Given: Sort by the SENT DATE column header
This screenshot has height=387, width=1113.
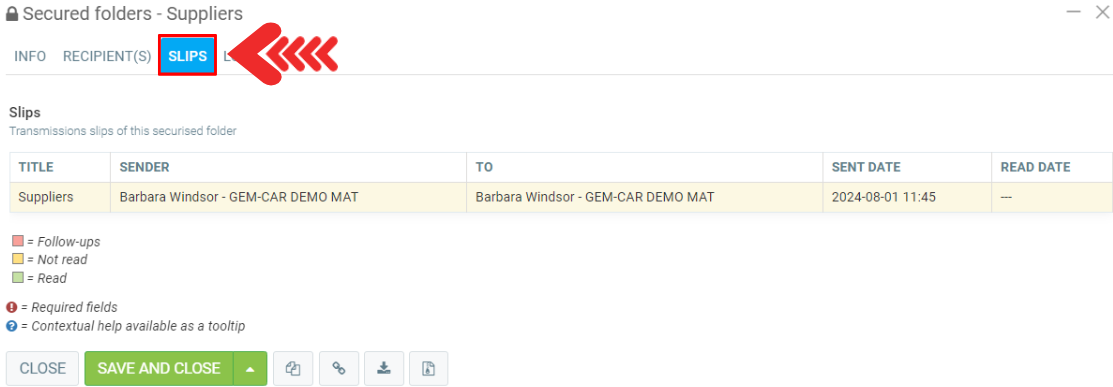Looking at the screenshot, I should pos(866,168).
